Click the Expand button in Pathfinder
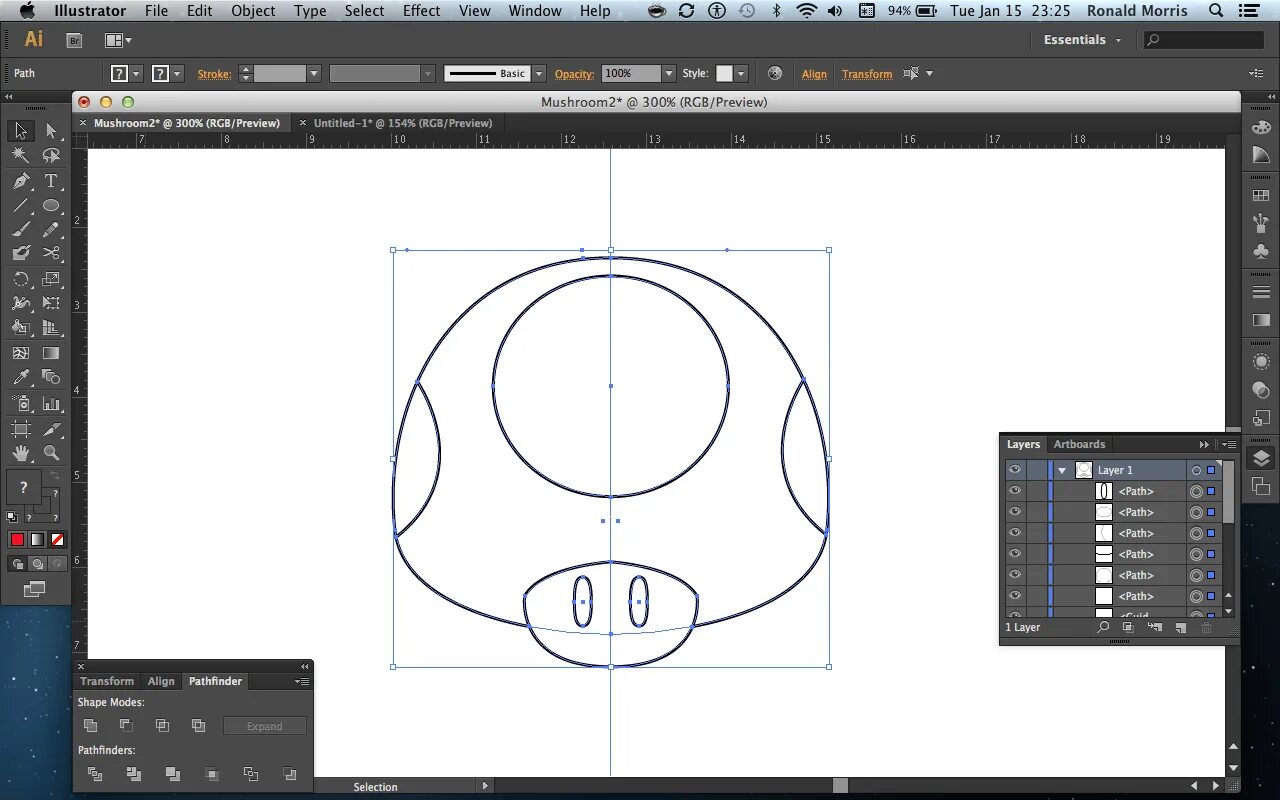Image resolution: width=1280 pixels, height=800 pixels. (x=265, y=726)
